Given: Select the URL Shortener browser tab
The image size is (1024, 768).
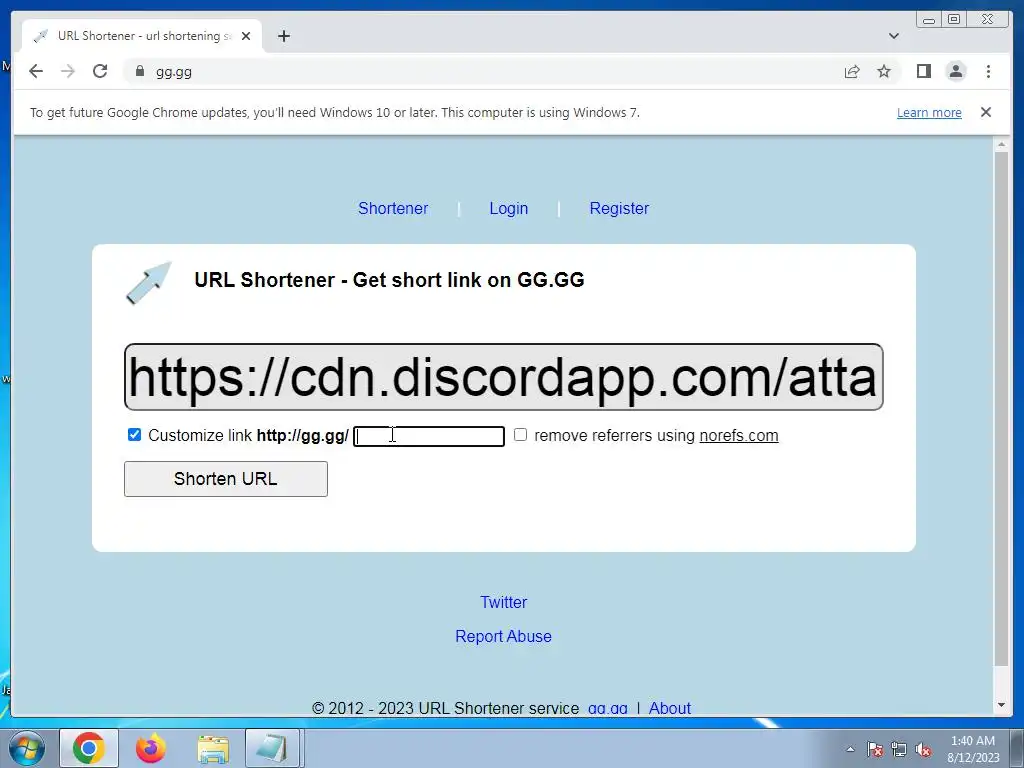Looking at the screenshot, I should click(141, 36).
